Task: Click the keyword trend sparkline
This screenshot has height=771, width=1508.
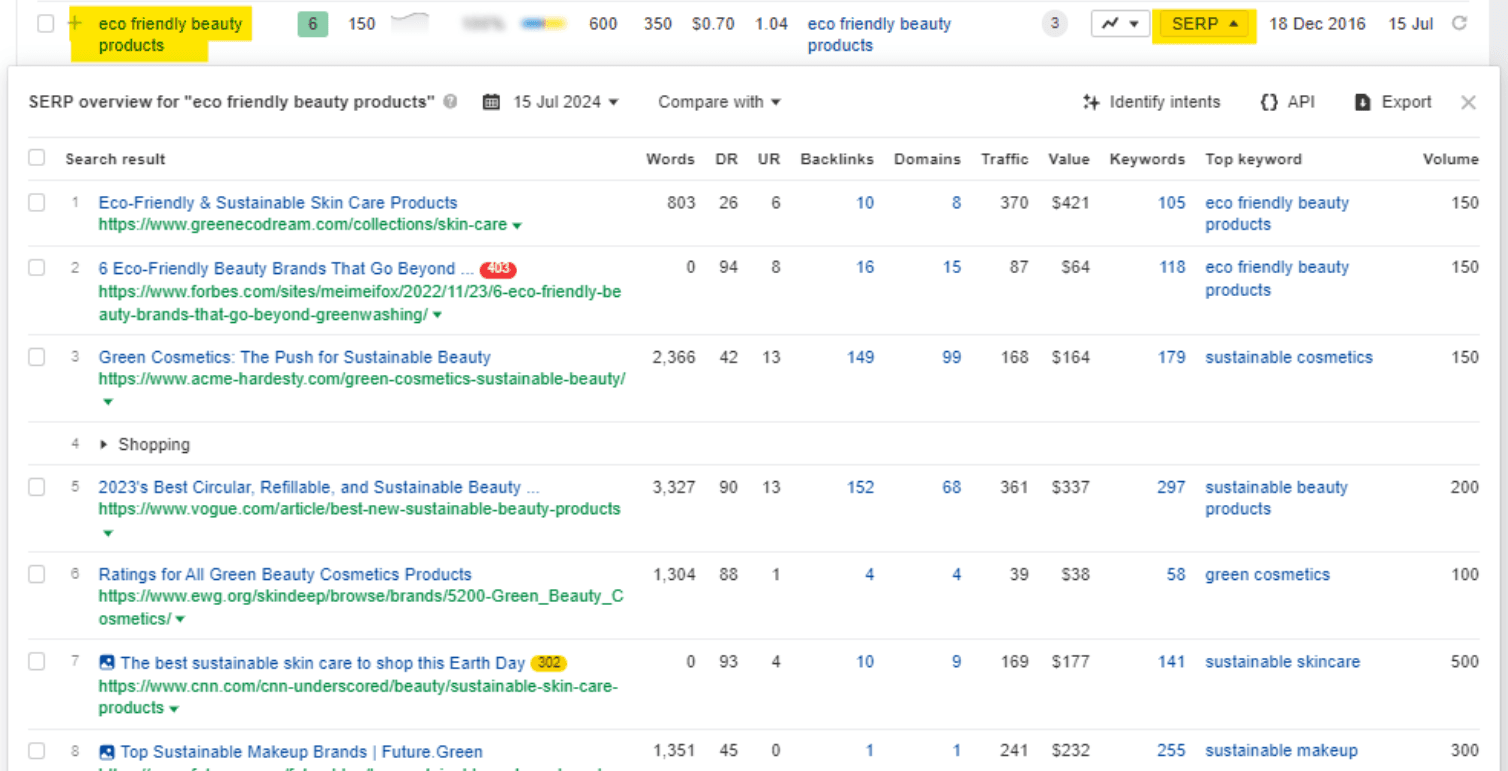Action: pyautogui.click(x=410, y=22)
